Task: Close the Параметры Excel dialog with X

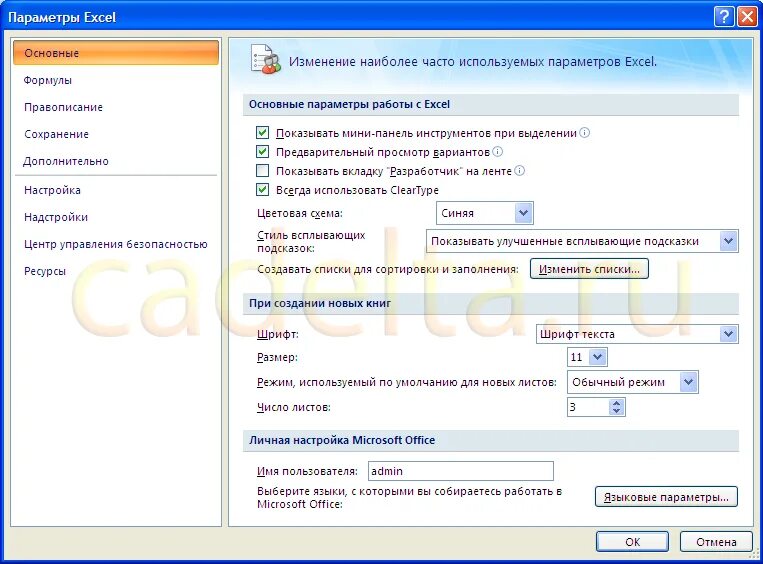Action: (747, 17)
